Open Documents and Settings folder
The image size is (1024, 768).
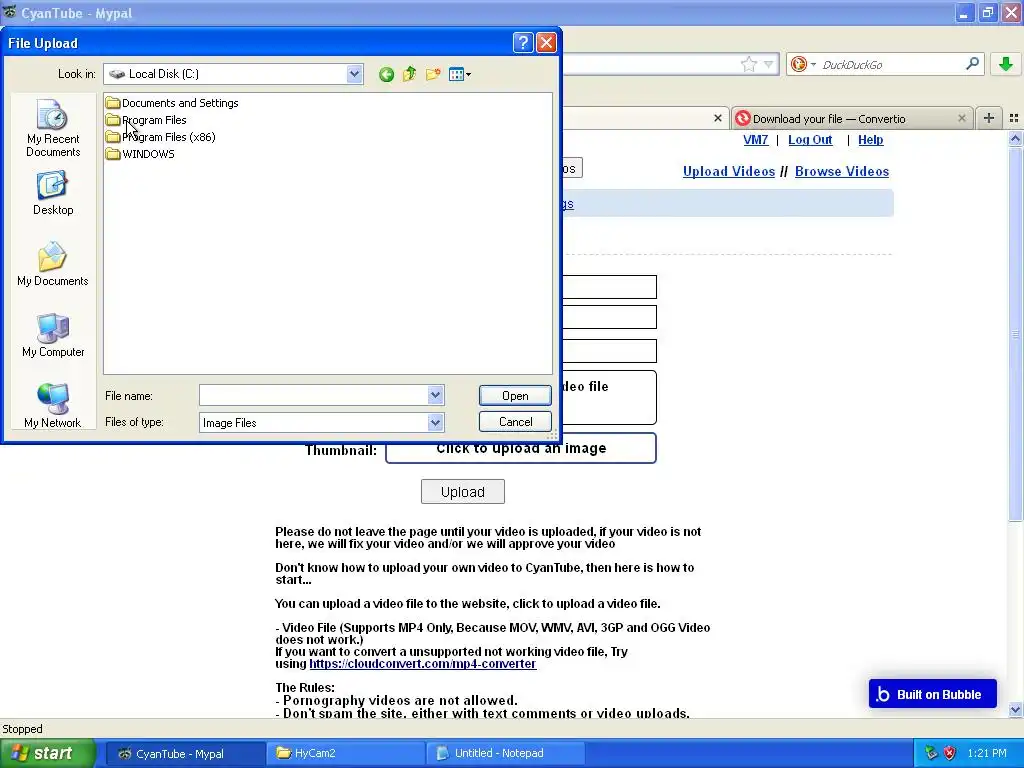pyautogui.click(x=172, y=103)
